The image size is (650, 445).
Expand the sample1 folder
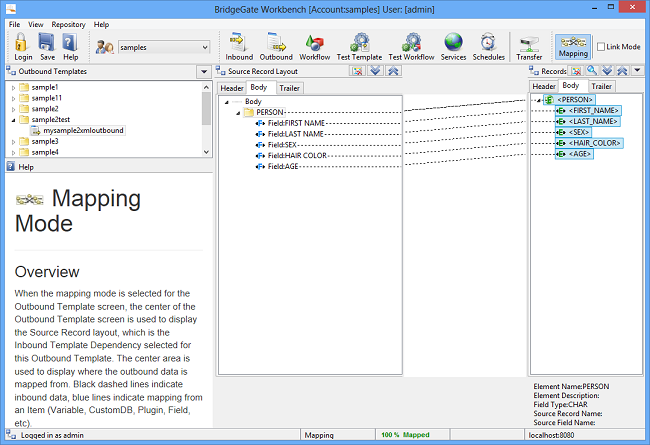pyautogui.click(x=13, y=88)
